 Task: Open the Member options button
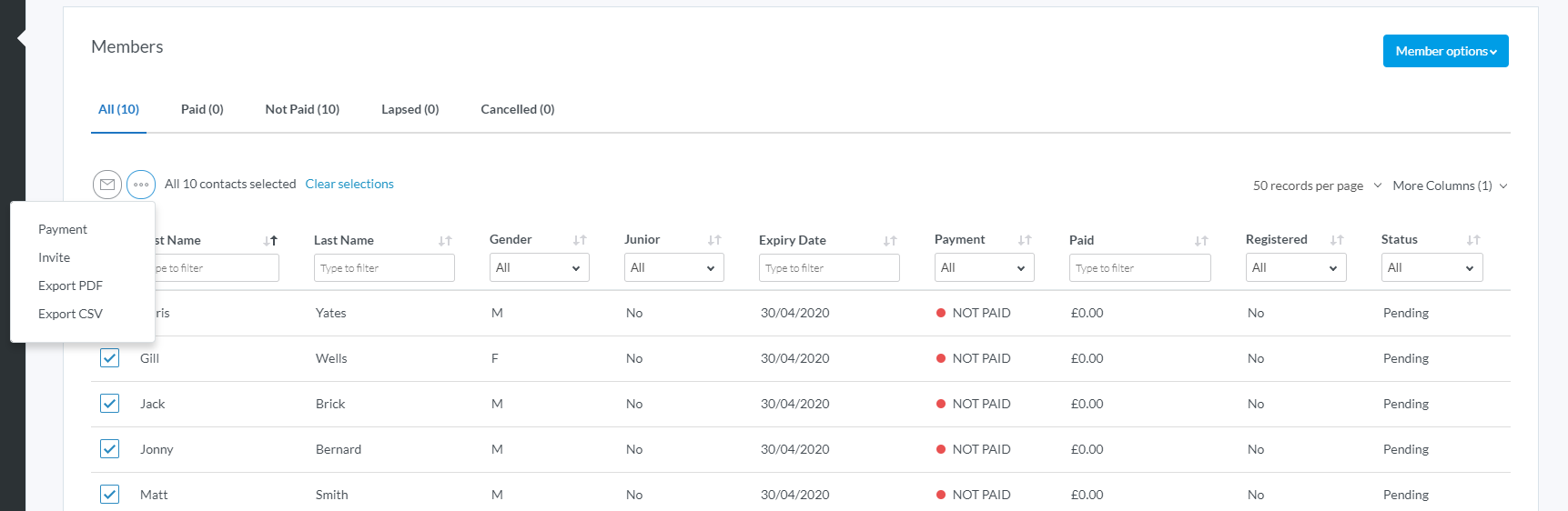(x=1445, y=51)
